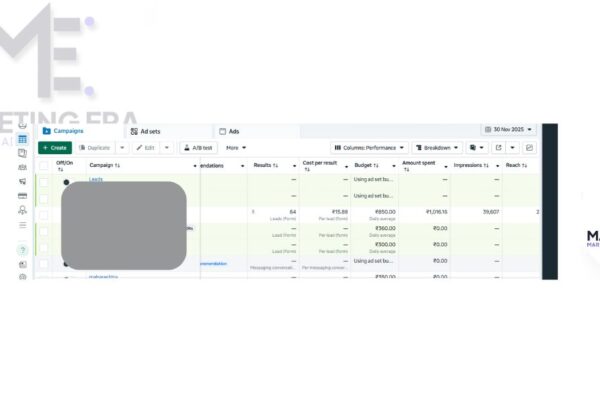This screenshot has height=419, width=600.
Task: Switch to the Campaigns tab
Action: pyautogui.click(x=63, y=131)
